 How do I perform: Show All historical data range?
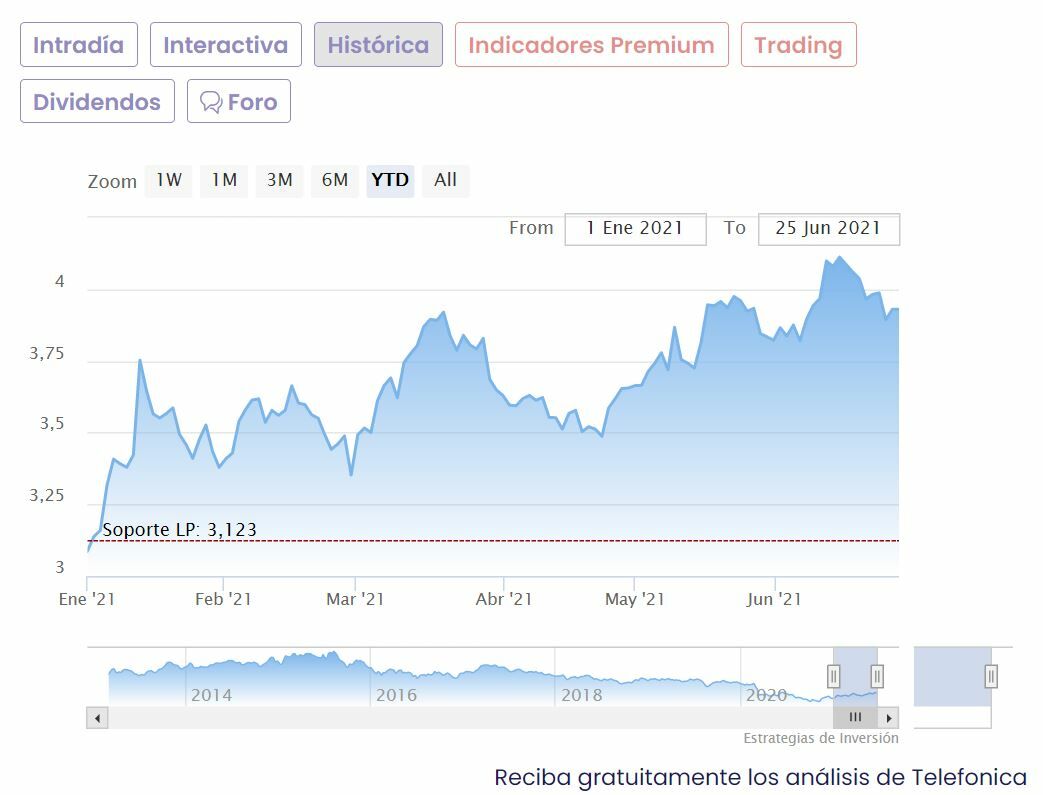coord(446,180)
